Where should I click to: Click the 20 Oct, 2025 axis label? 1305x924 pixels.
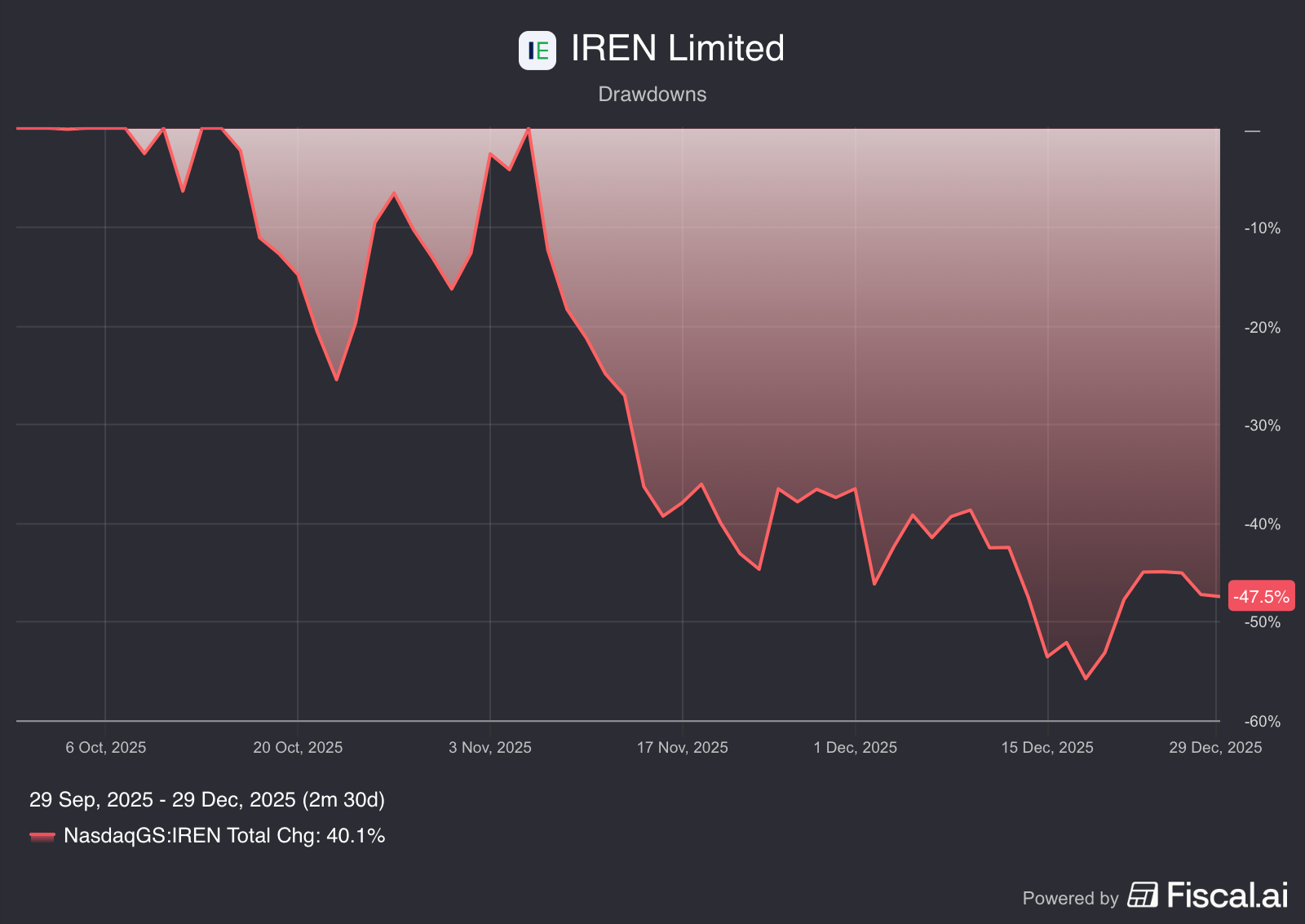click(x=298, y=747)
